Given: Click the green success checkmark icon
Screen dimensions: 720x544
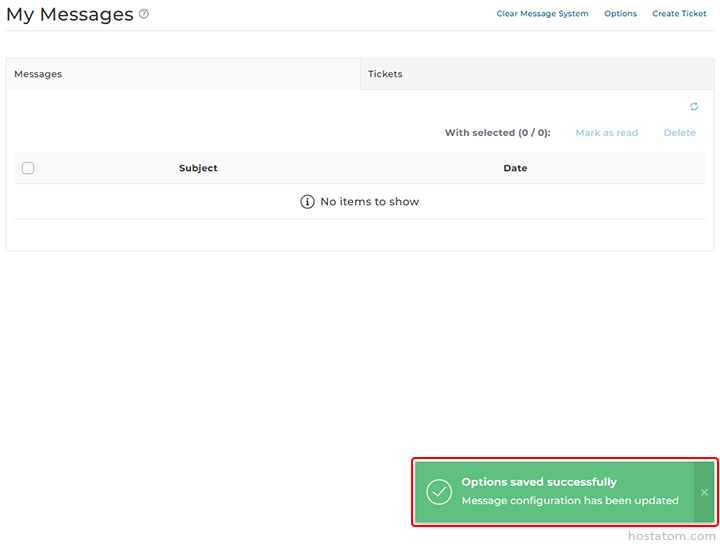Looking at the screenshot, I should pos(439,492).
